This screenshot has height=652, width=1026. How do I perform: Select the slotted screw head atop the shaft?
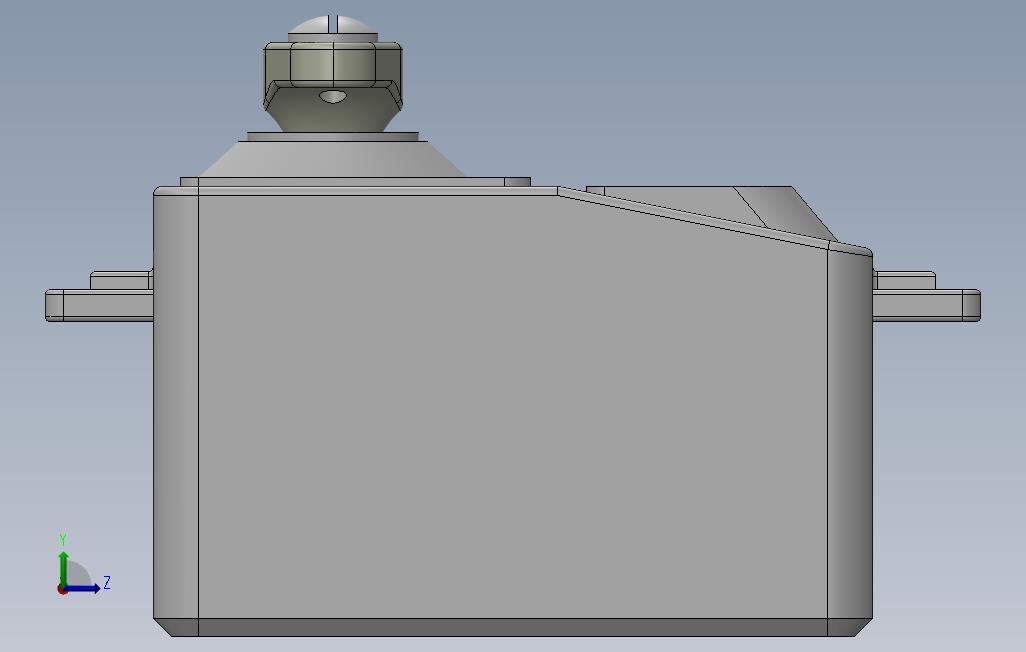coord(333,29)
